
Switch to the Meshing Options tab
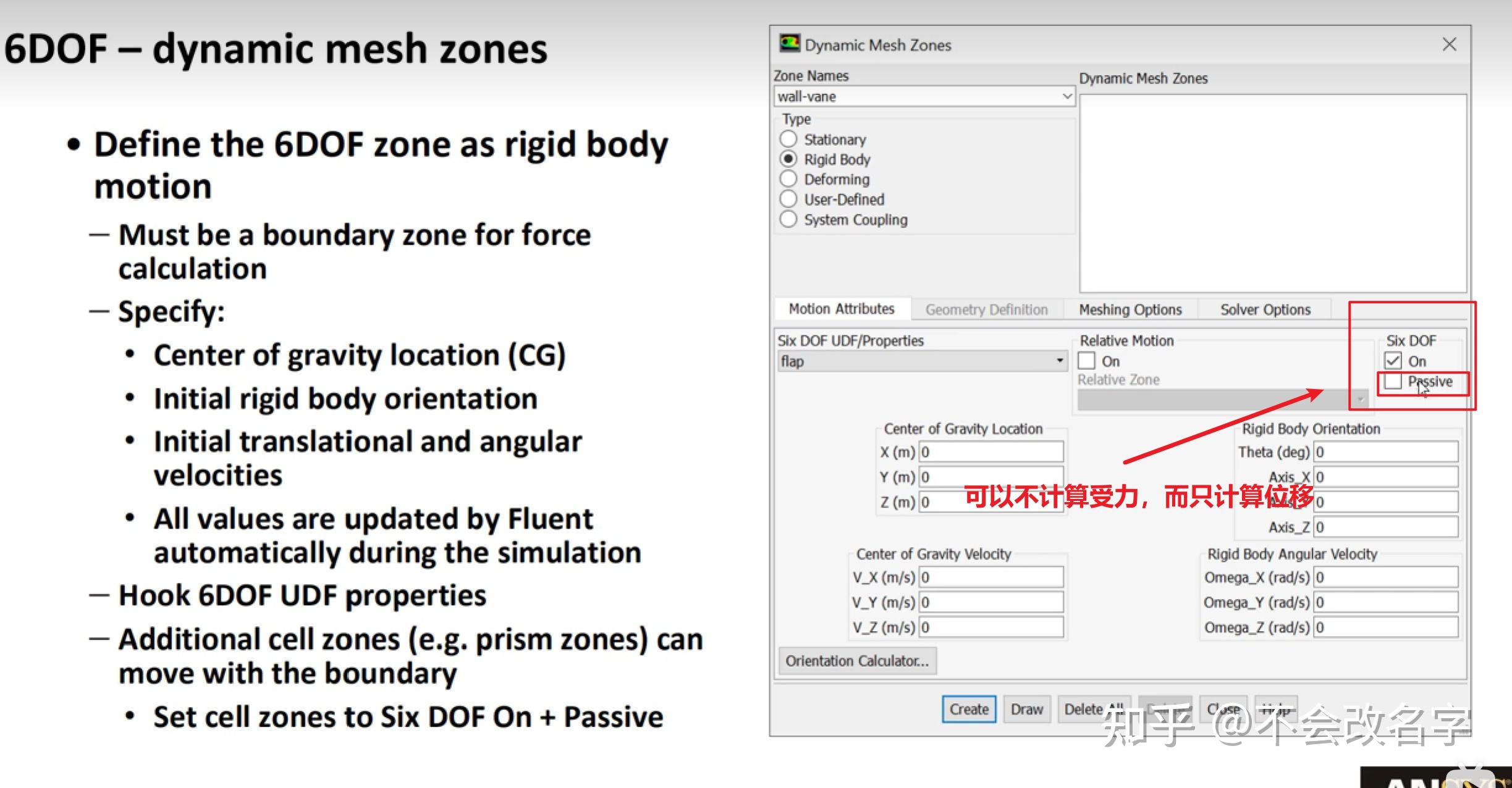[x=1130, y=309]
